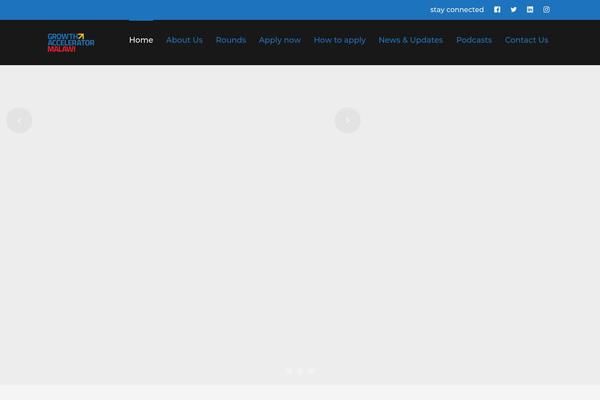This screenshot has height=400, width=600.
Task: Open the Twitter social icon
Action: click(514, 10)
